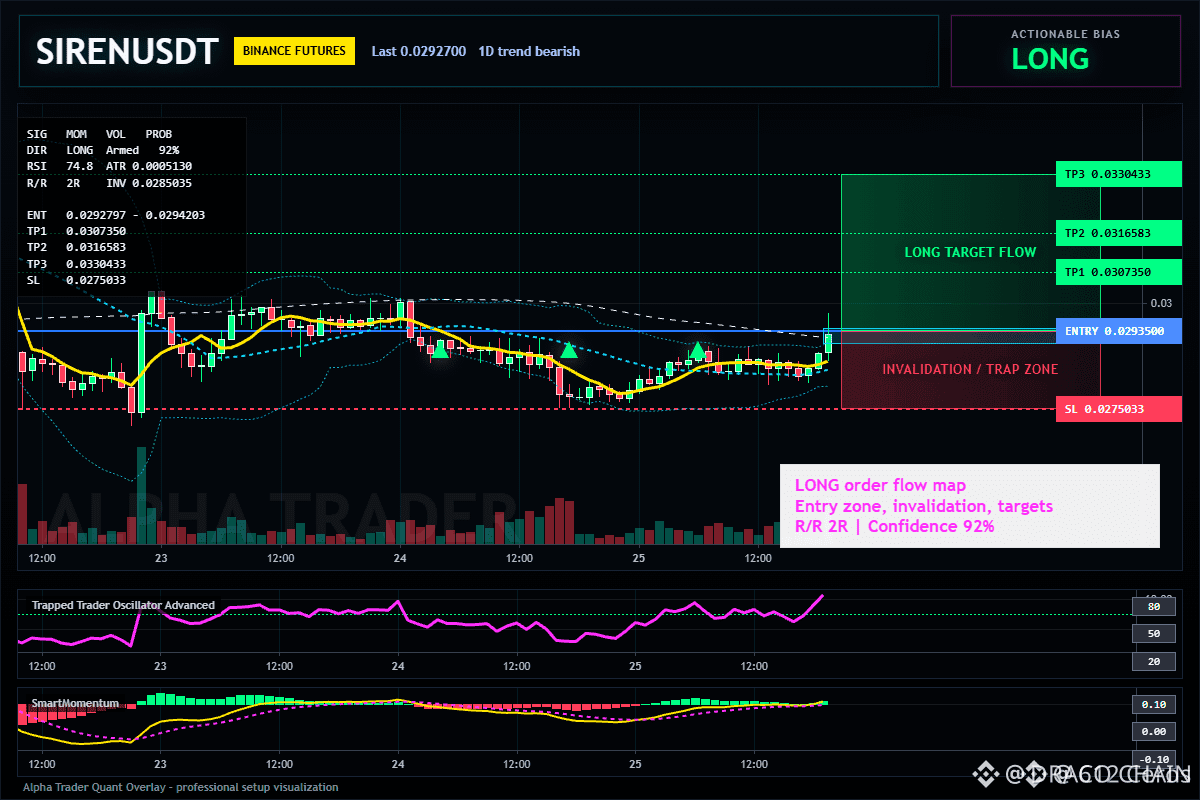Click the green LONG actionable bias label

pyautogui.click(x=1050, y=59)
